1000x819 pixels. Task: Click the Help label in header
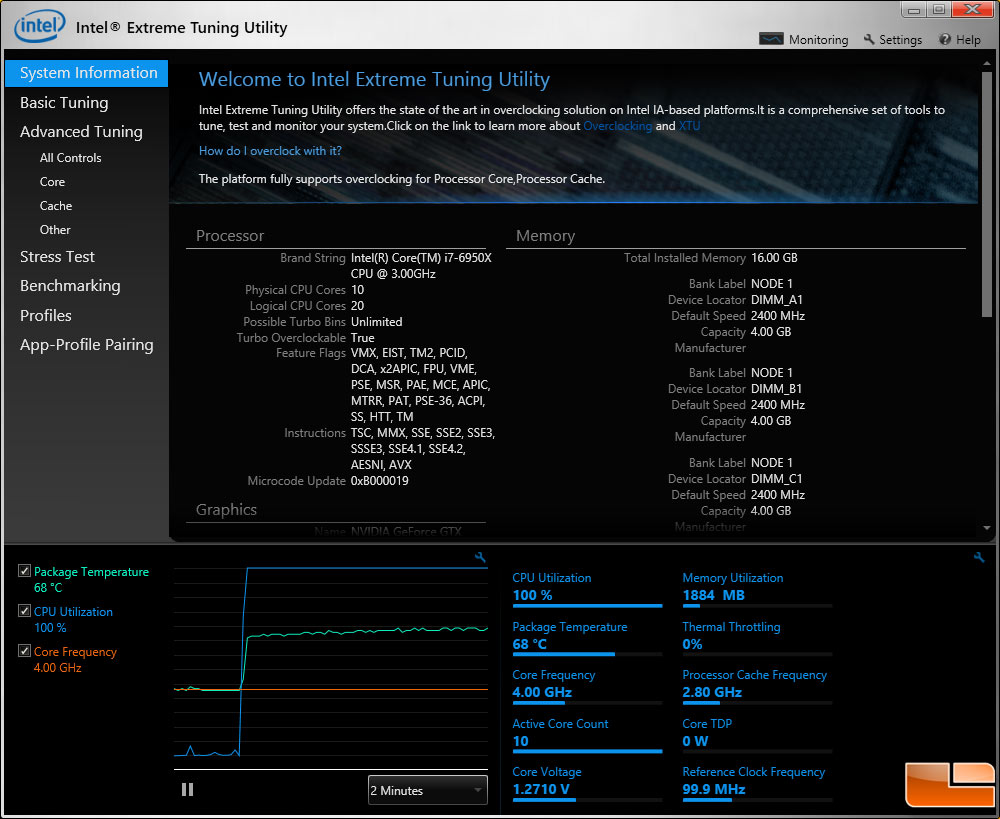pos(968,40)
